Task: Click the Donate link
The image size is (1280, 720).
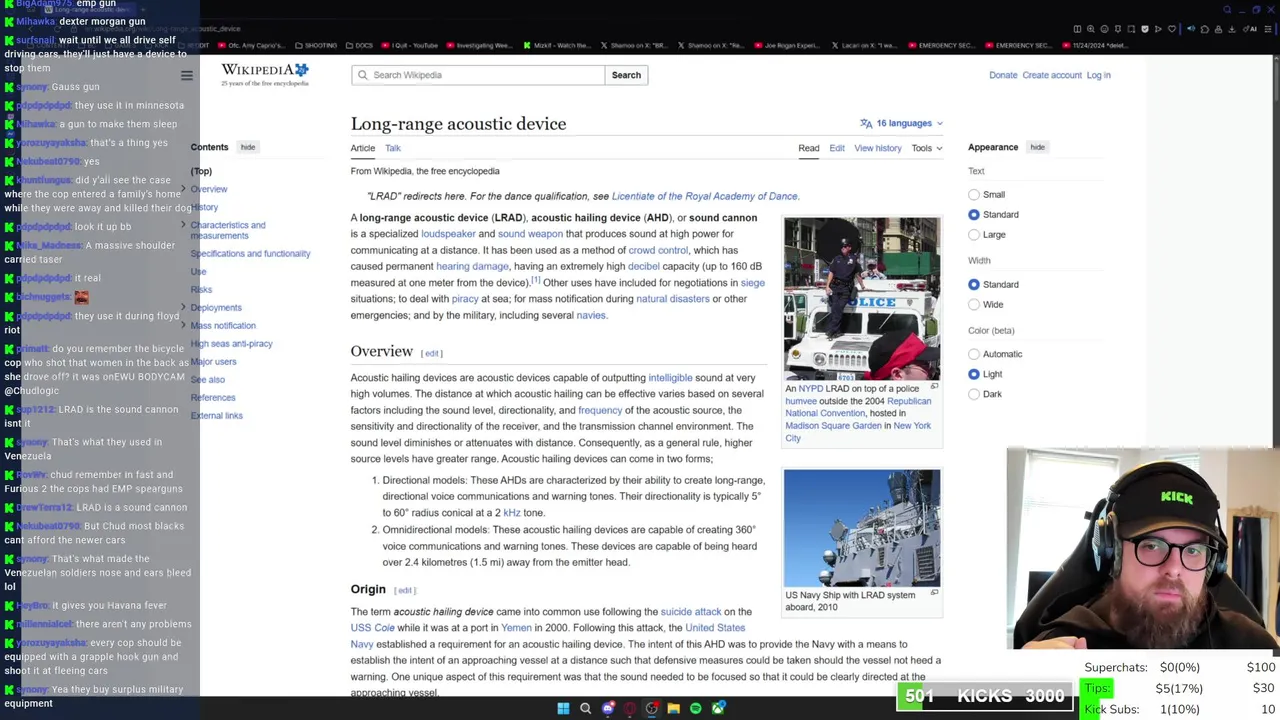Action: tap(1003, 75)
